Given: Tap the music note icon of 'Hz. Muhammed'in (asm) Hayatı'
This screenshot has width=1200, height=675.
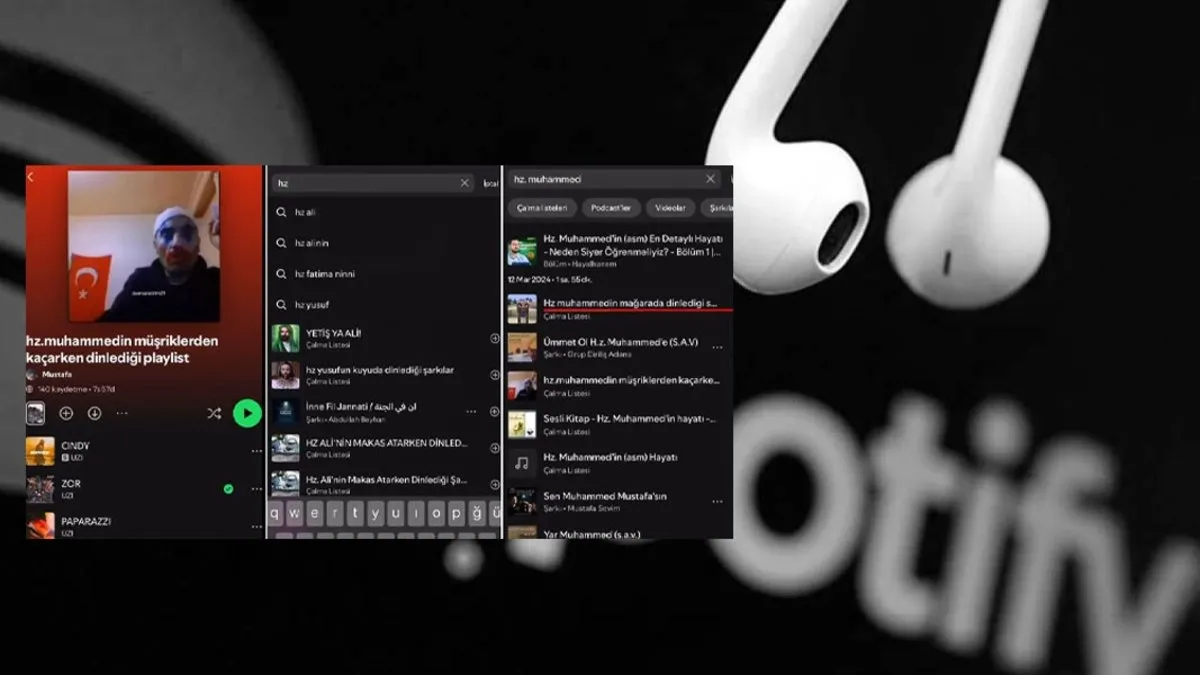Looking at the screenshot, I should [x=522, y=463].
